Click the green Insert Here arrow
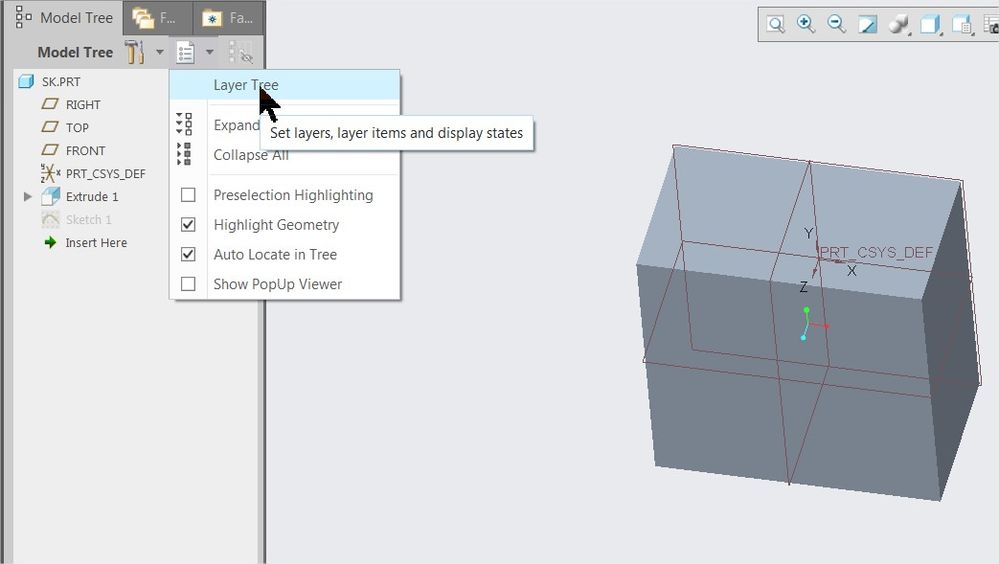The width and height of the screenshot is (999, 564). [x=50, y=242]
